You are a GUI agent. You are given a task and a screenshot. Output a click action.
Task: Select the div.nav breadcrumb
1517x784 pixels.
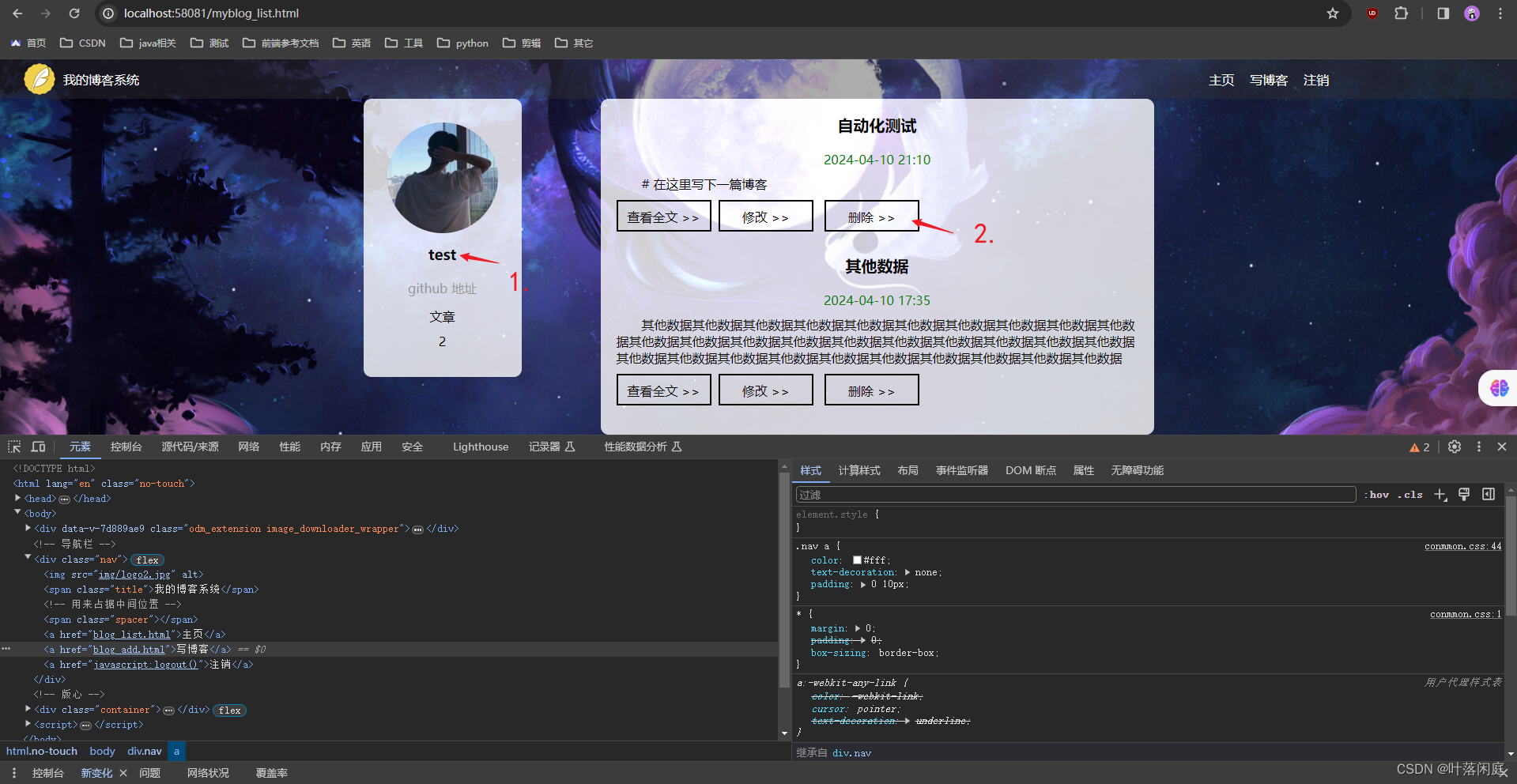pos(145,751)
